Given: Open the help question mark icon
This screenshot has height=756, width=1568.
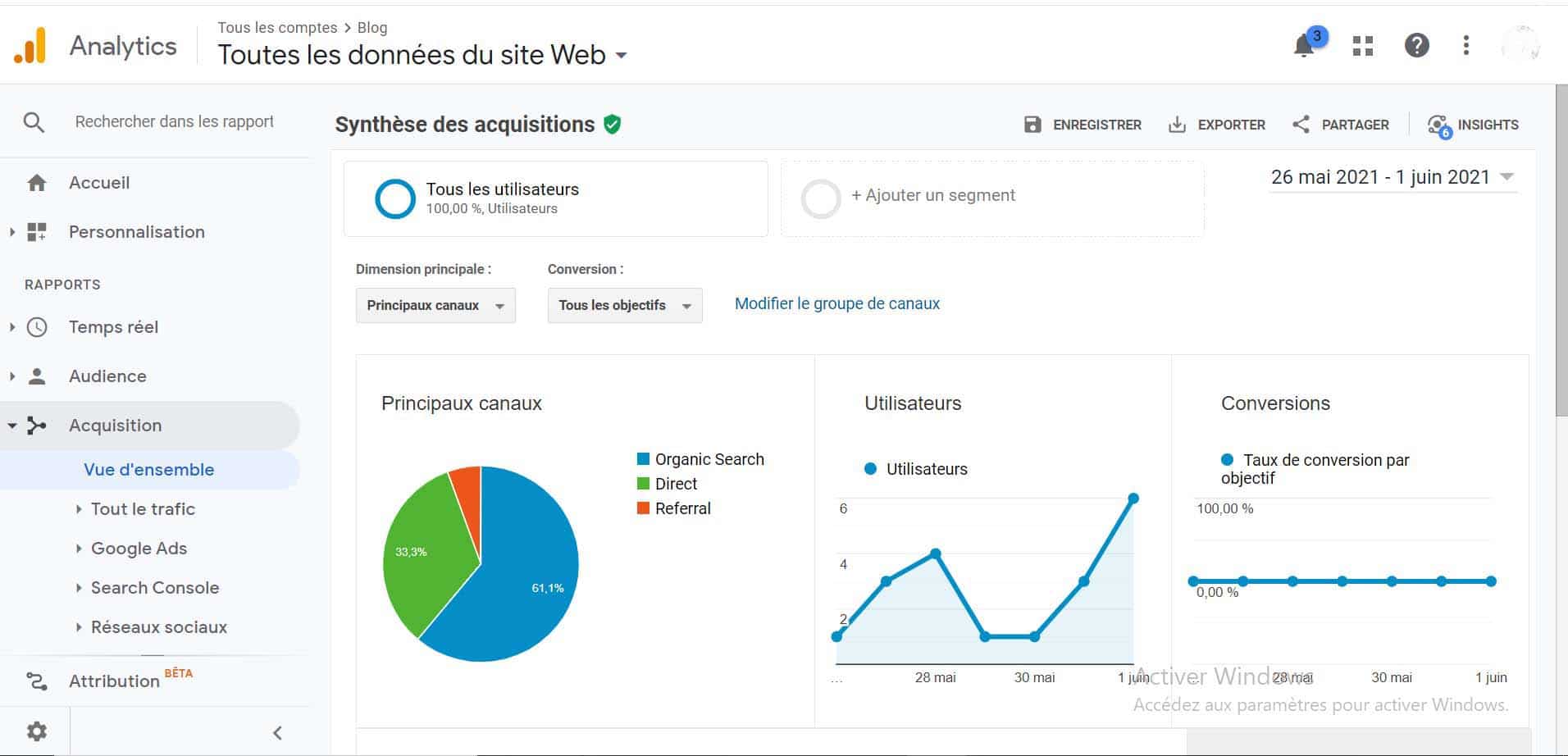Looking at the screenshot, I should [x=1416, y=45].
